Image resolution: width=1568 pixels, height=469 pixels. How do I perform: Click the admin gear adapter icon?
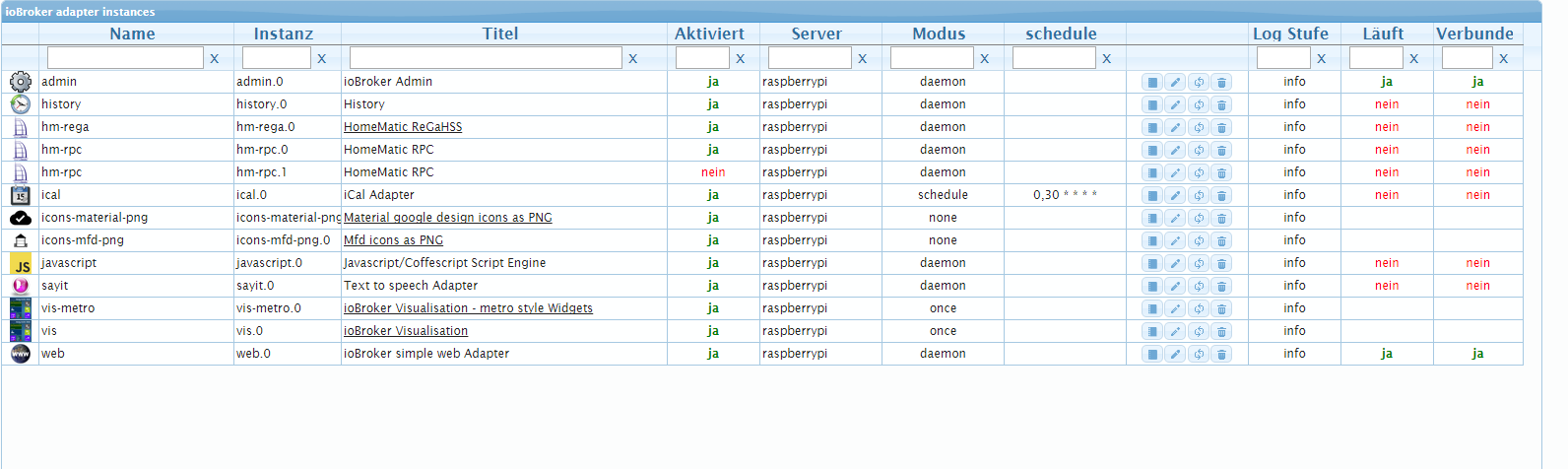21,82
